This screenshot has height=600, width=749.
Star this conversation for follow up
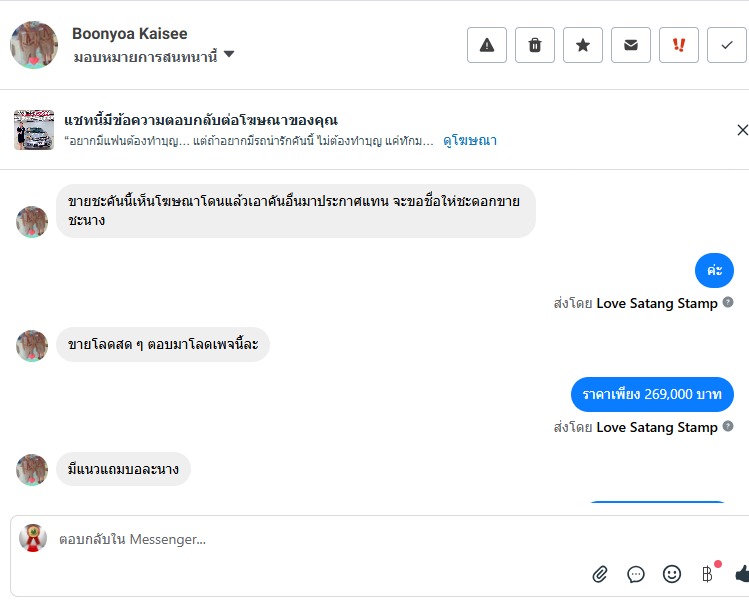pyautogui.click(x=583, y=45)
